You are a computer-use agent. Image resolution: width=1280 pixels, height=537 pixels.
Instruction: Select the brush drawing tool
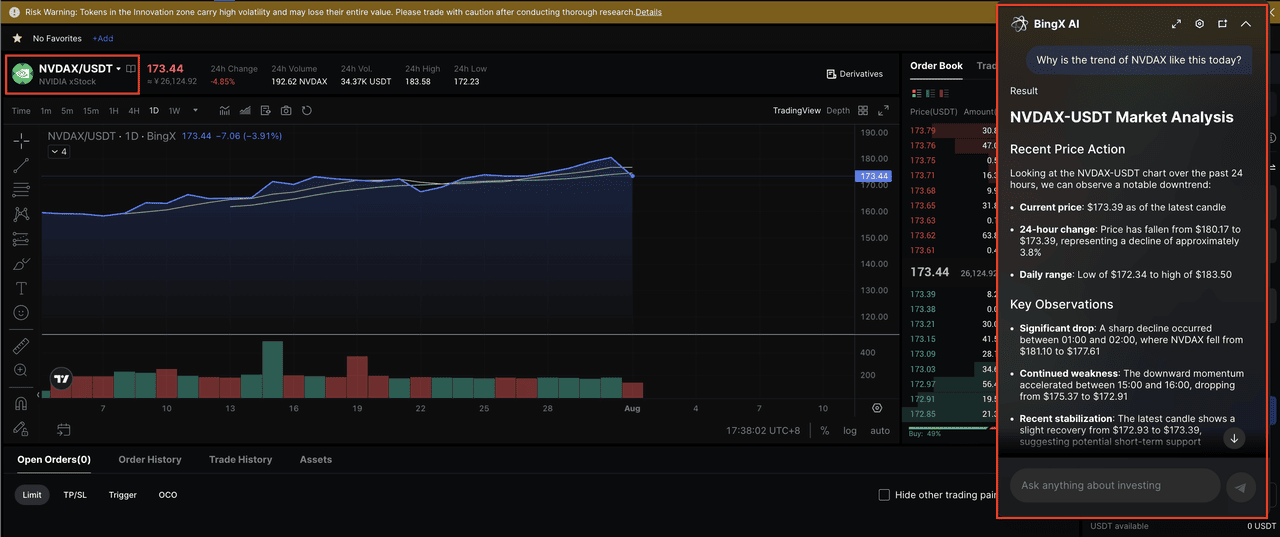click(21, 264)
